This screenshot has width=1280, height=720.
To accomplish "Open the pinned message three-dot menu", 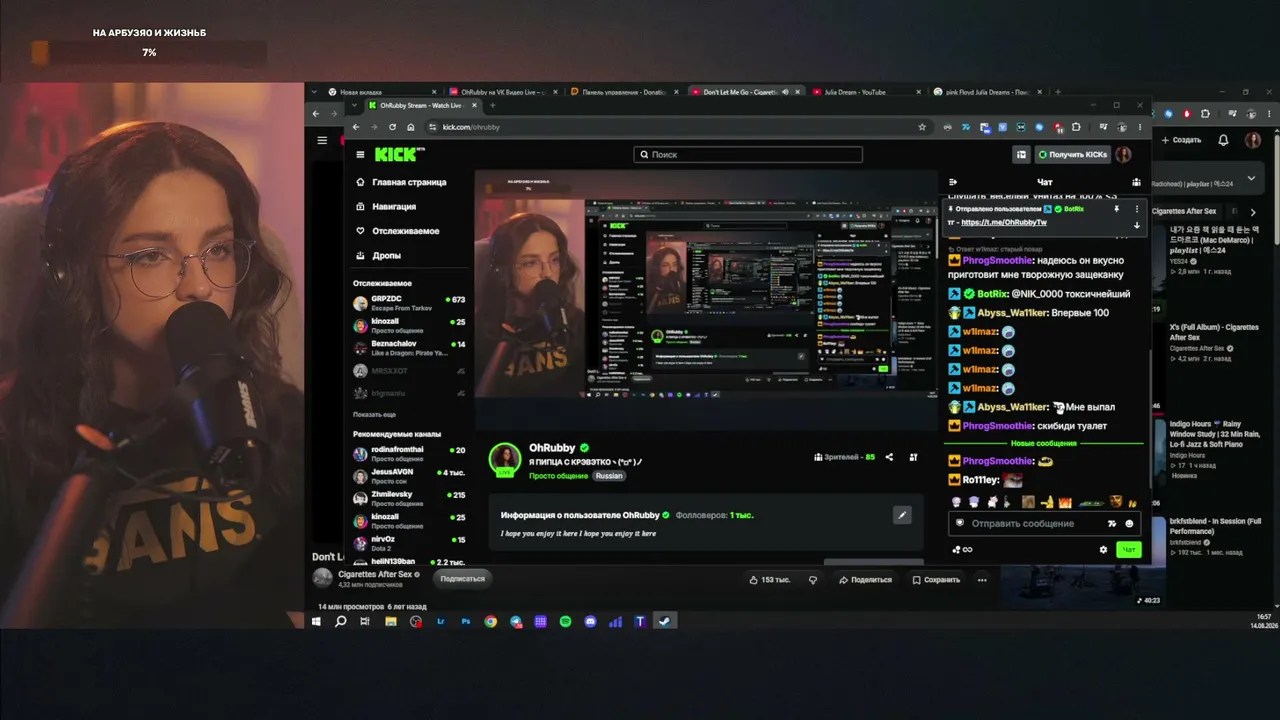I will (1136, 209).
